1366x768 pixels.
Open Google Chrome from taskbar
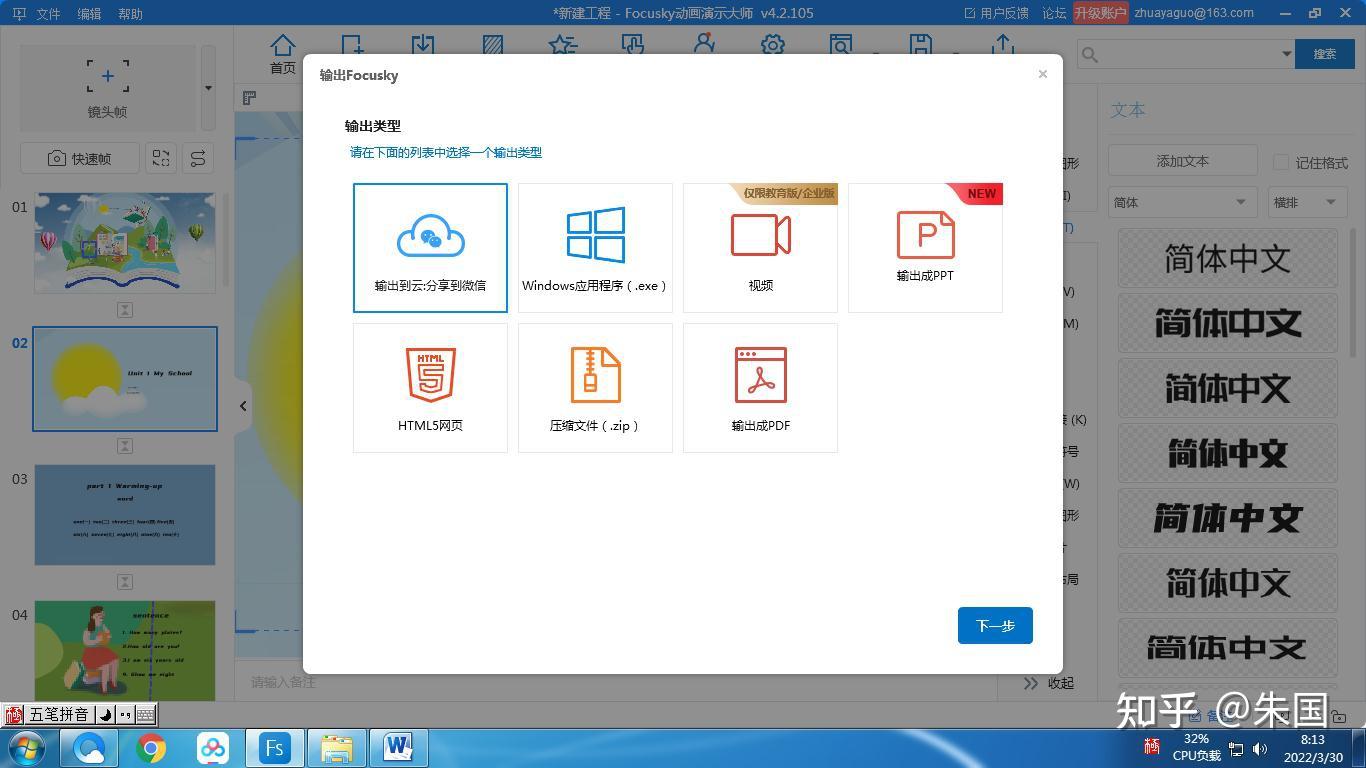coord(151,748)
